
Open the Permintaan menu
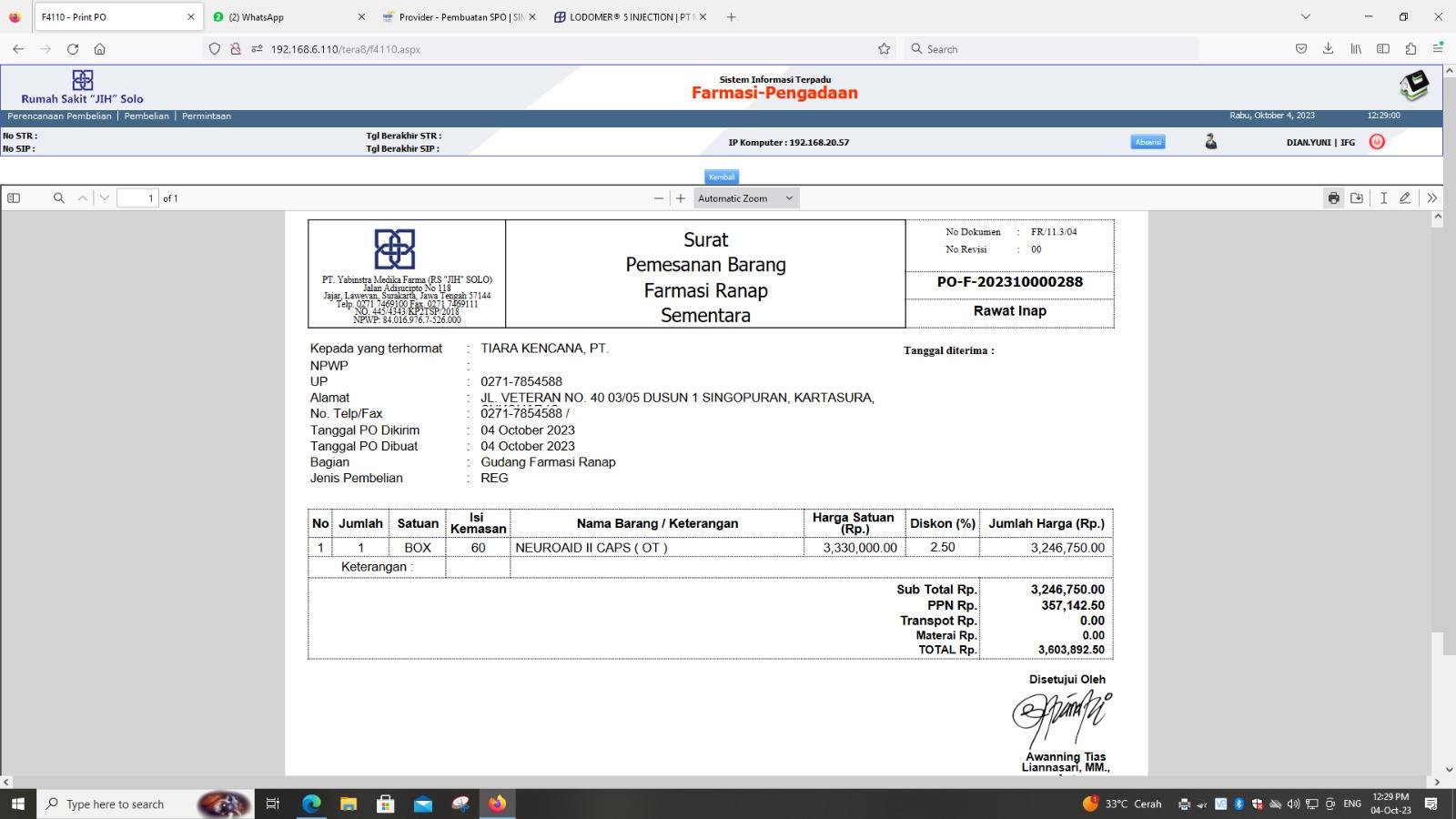pos(207,116)
